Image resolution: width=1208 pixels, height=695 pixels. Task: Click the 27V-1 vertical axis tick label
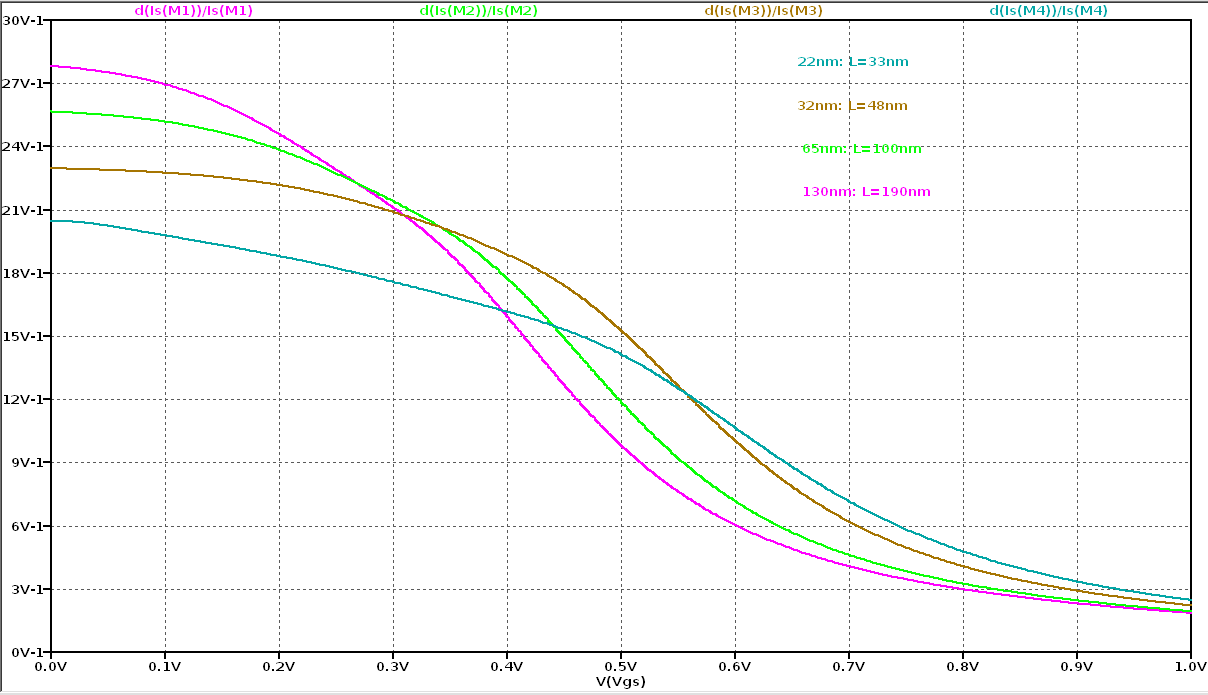24,83
